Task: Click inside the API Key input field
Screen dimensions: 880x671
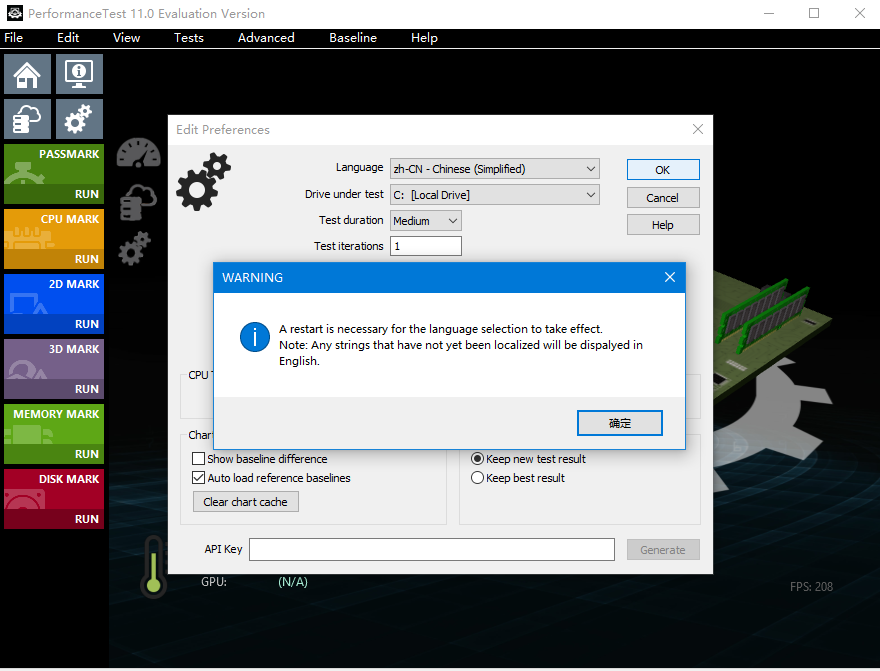Action: point(432,549)
